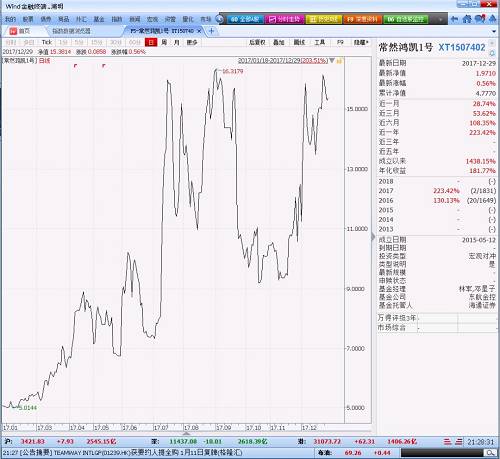Open the 指数 menu
The width and height of the screenshot is (500, 459).
117,19
